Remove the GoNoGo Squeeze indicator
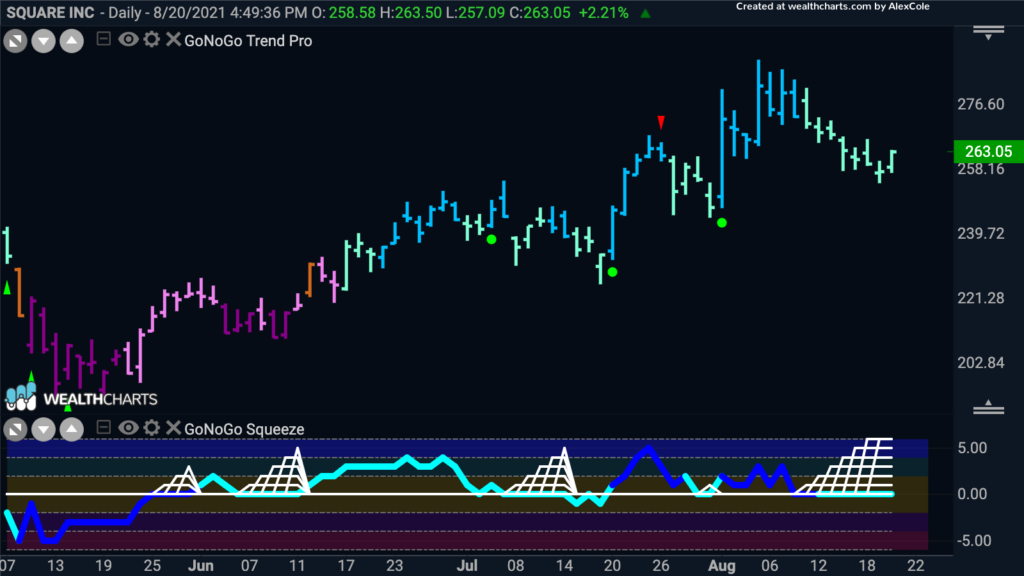Viewport: 1024px width, 576px height. (x=173, y=428)
